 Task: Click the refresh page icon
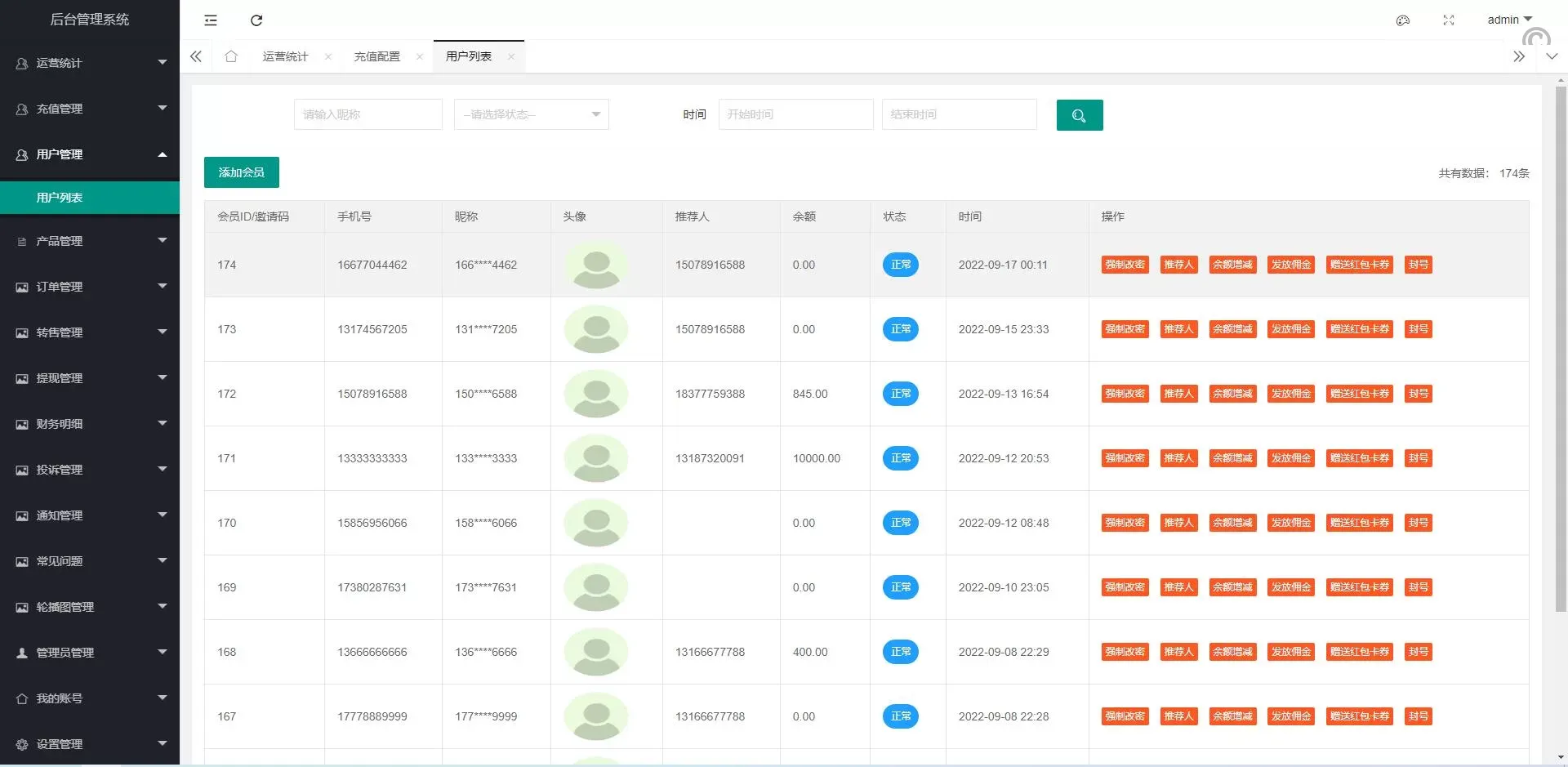[x=256, y=20]
